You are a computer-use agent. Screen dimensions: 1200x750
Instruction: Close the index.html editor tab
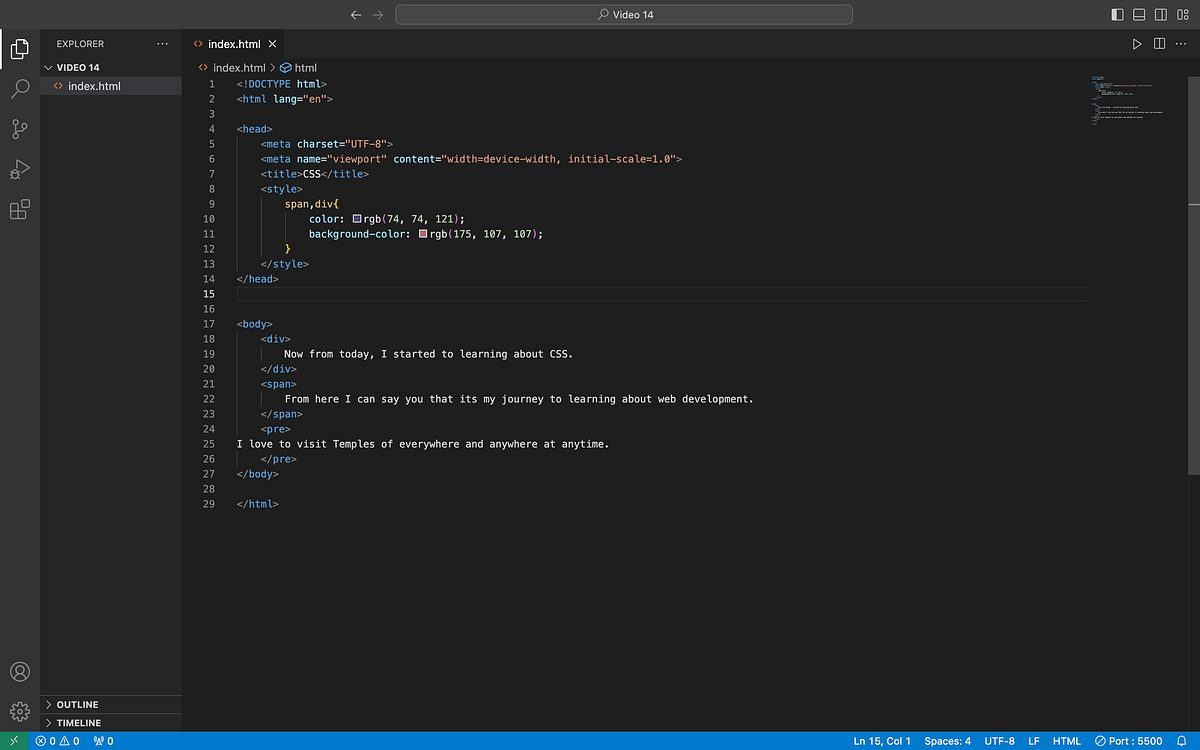(x=272, y=44)
